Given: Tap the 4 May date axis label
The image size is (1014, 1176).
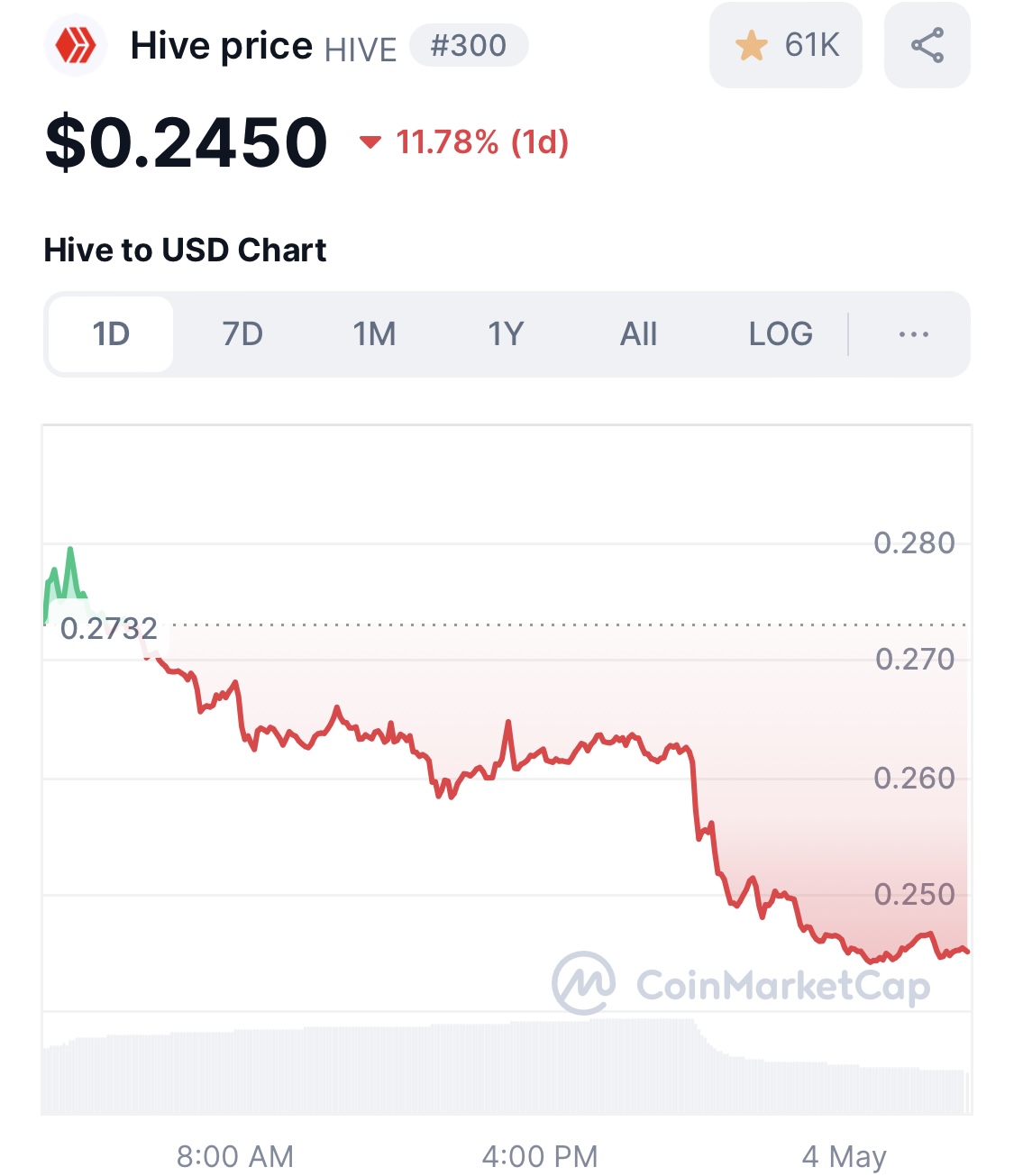Looking at the screenshot, I should click(x=844, y=1156).
